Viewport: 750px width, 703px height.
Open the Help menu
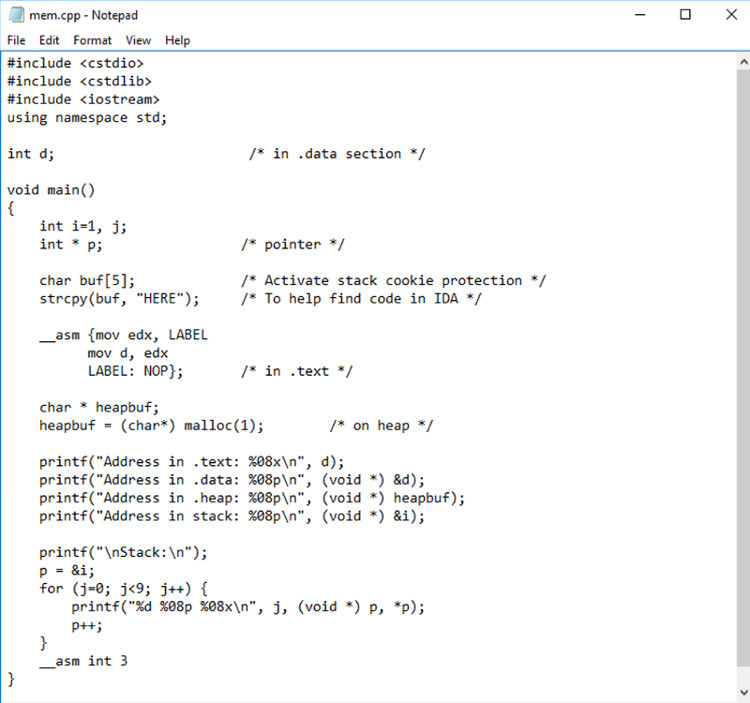177,40
